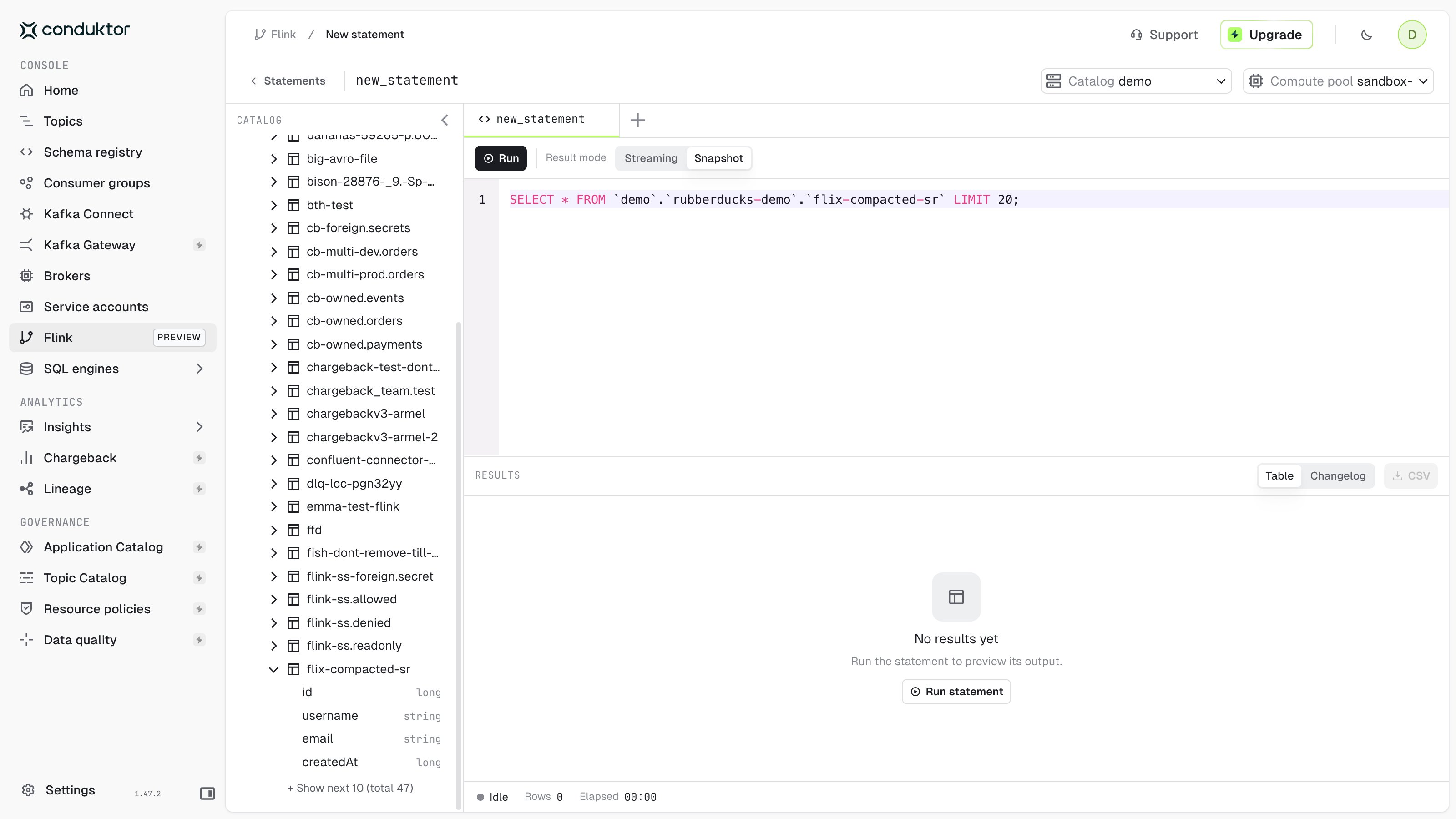Add a new statement tab

click(x=637, y=120)
